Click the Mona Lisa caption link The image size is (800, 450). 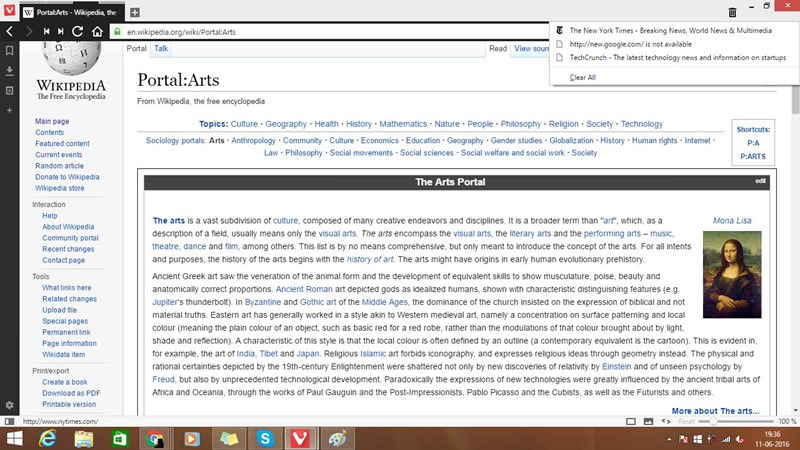click(x=732, y=220)
